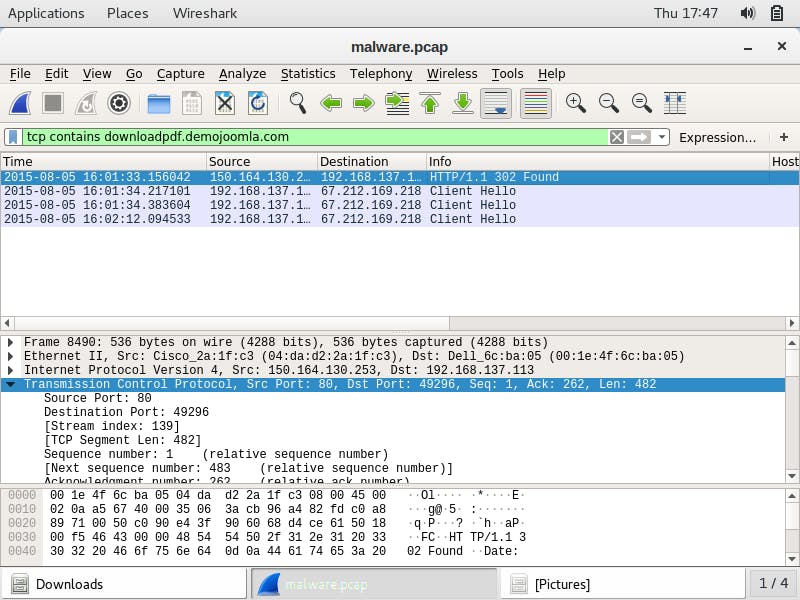Open capture options gear icon
Image resolution: width=800 pixels, height=600 pixels.
(119, 104)
